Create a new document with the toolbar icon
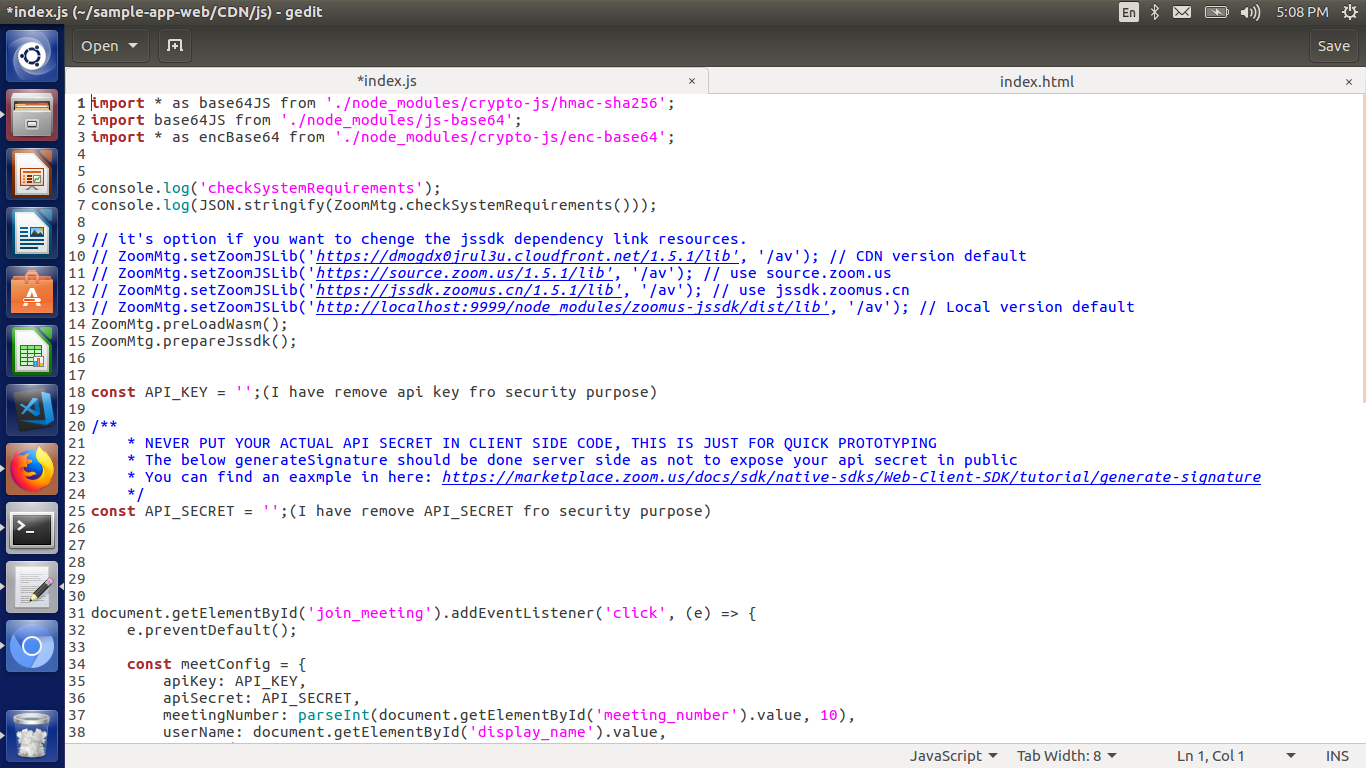Image resolution: width=1366 pixels, height=768 pixels. tap(175, 46)
